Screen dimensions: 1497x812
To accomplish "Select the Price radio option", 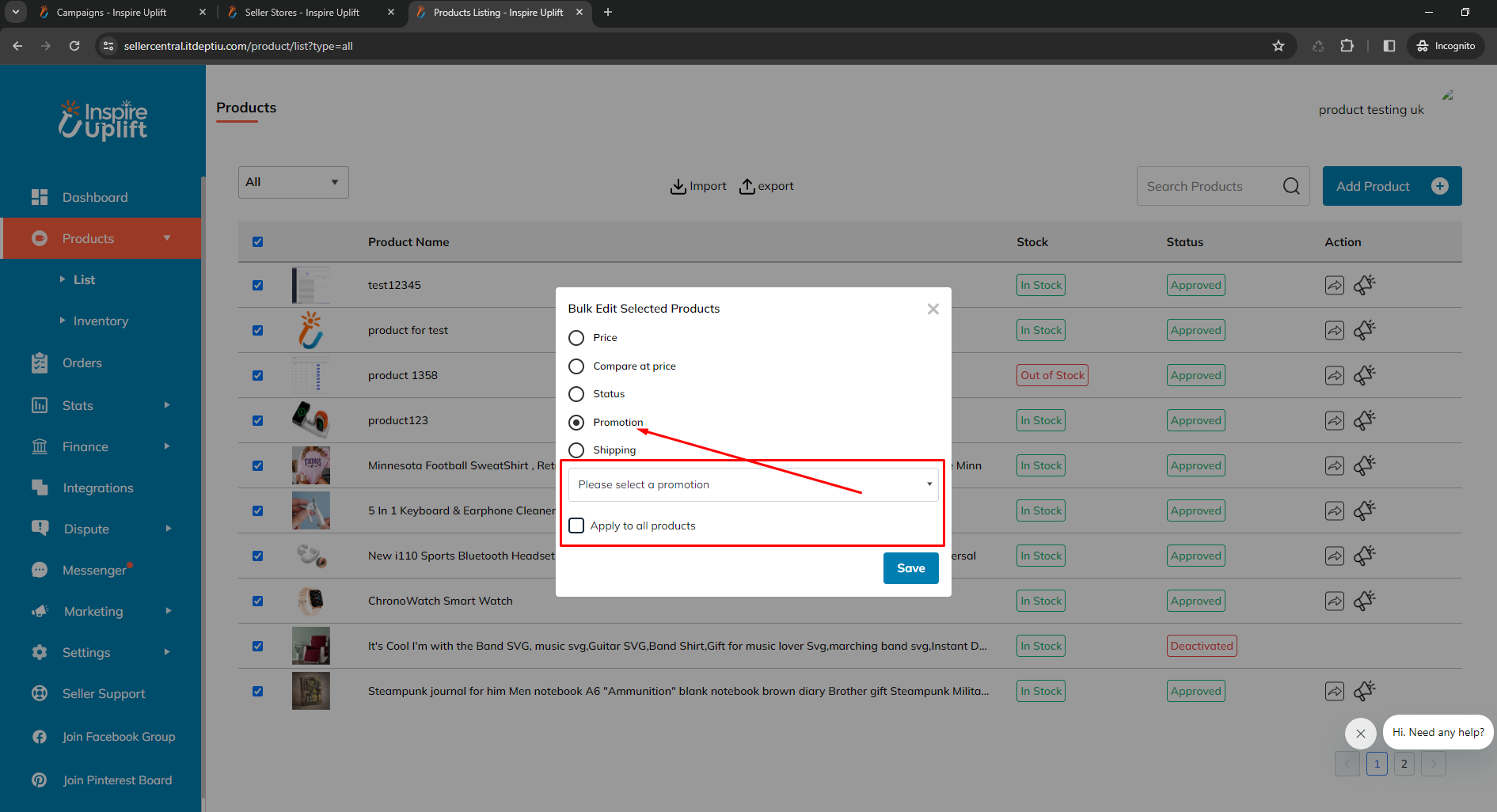I will click(576, 338).
